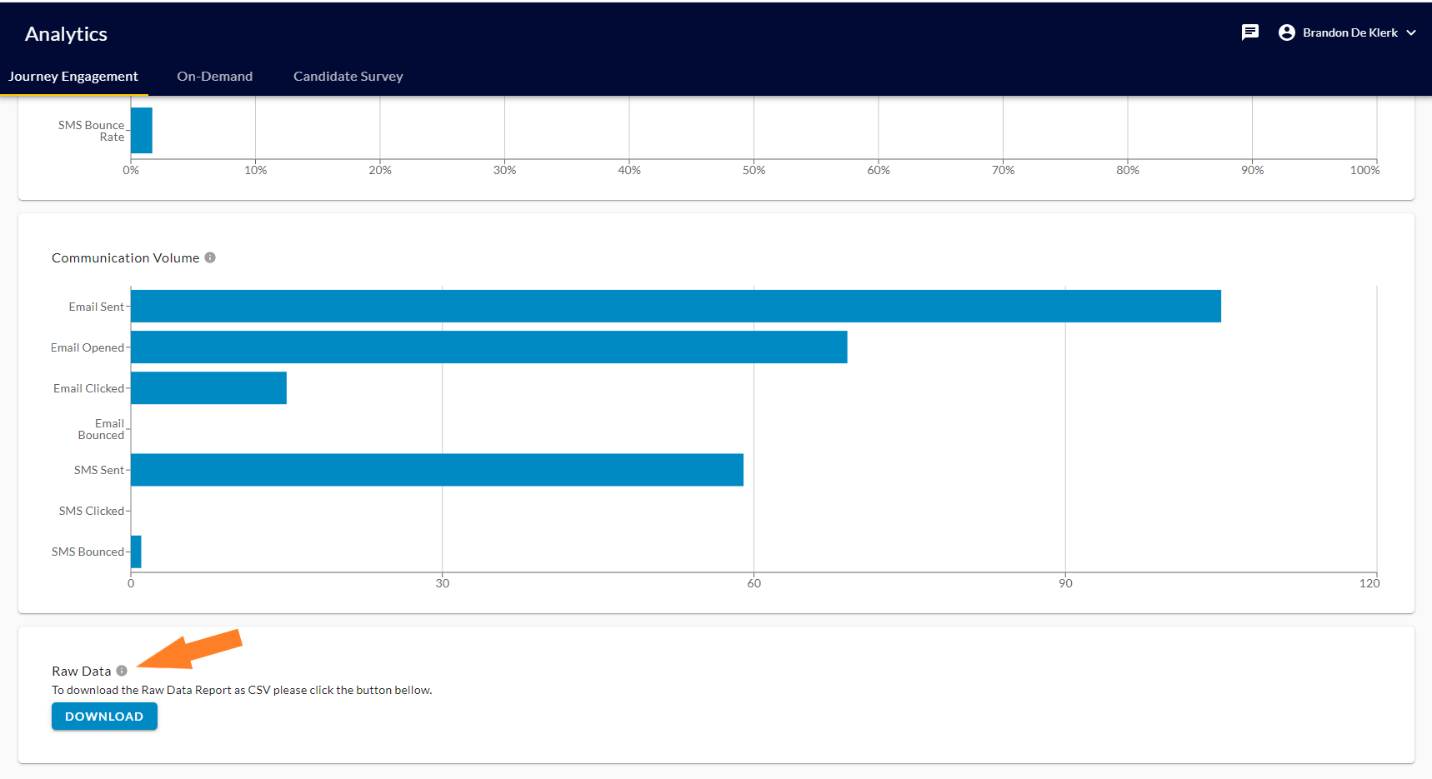This screenshot has height=779, width=1432.
Task: Show info for Communication Volume
Action: click(x=210, y=258)
